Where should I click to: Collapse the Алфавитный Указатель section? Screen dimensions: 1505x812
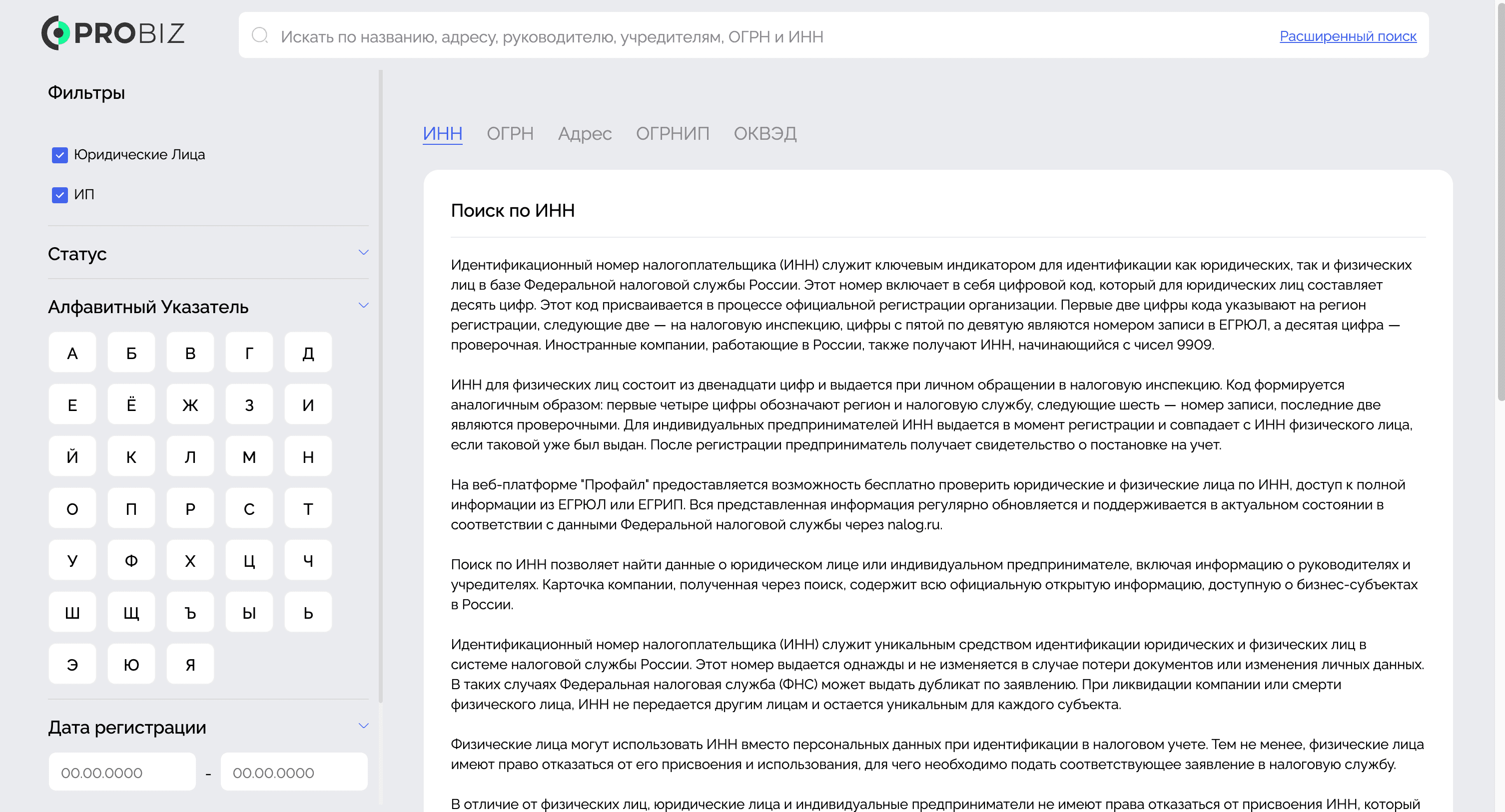(363, 306)
